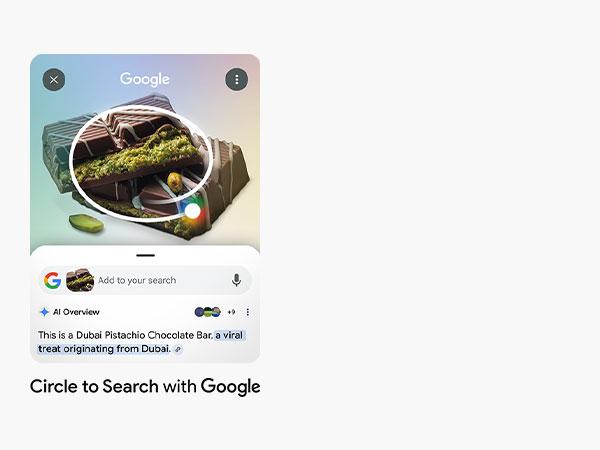
Task: Click the colorful Google G icon
Action: click(52, 280)
